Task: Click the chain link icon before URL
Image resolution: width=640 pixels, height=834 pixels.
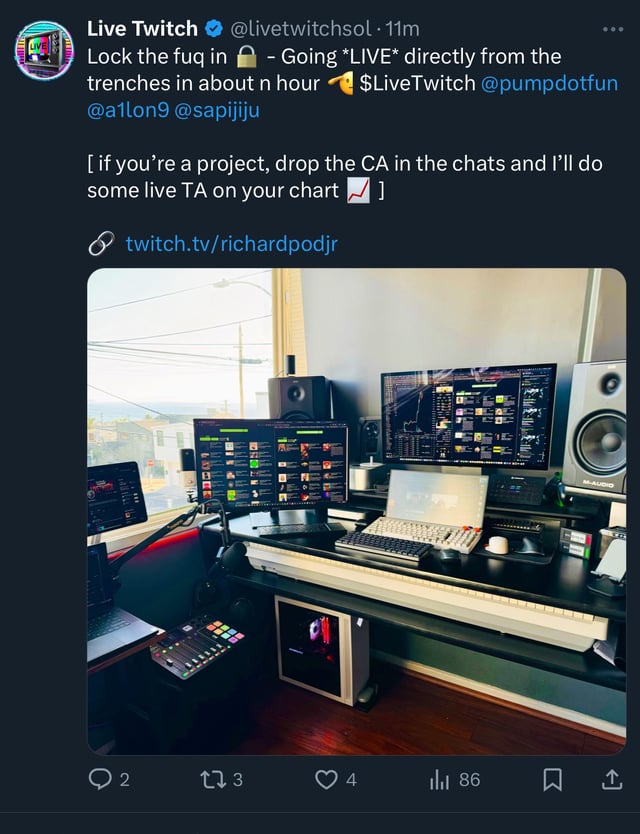Action: point(101,243)
